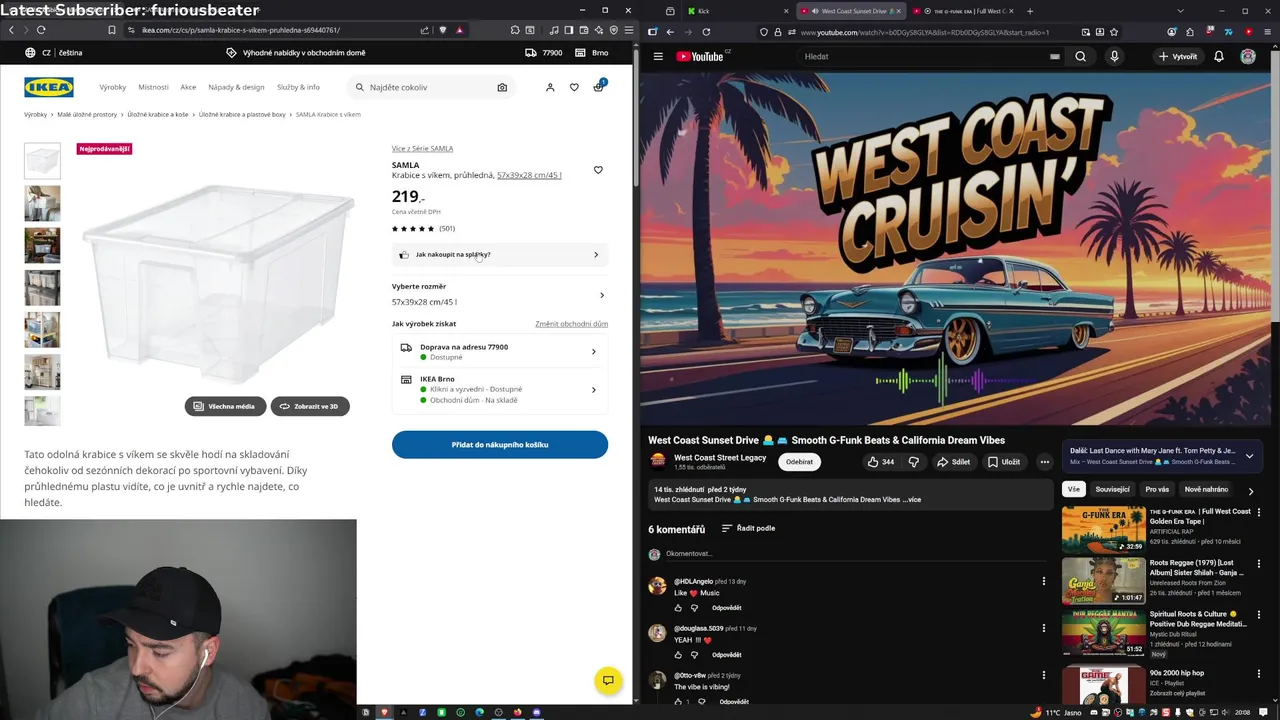Open IKEA favorites heart in header
1280x720 pixels.
(574, 87)
